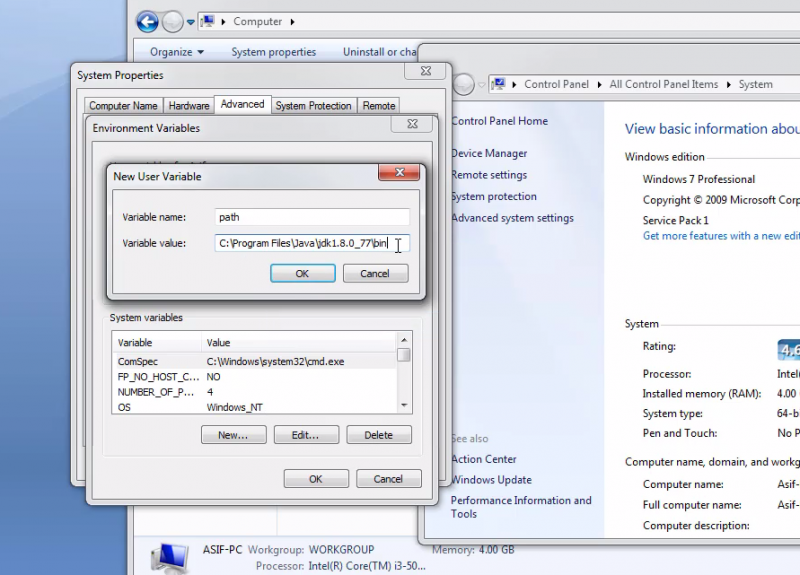Image resolution: width=800 pixels, height=575 pixels.
Task: Click the Variable value input field
Action: (312, 243)
